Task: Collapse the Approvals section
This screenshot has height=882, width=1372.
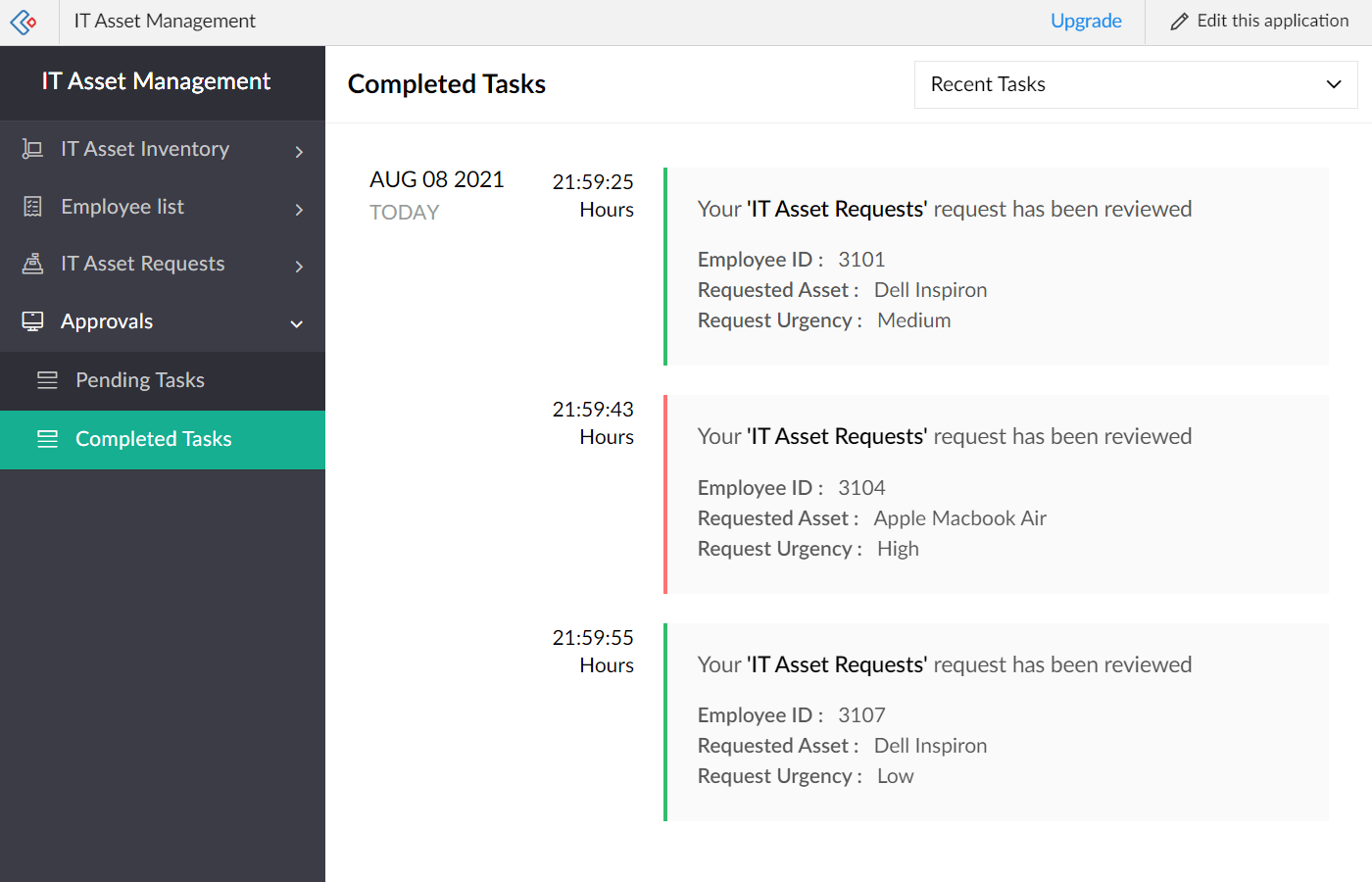Action: (x=296, y=323)
